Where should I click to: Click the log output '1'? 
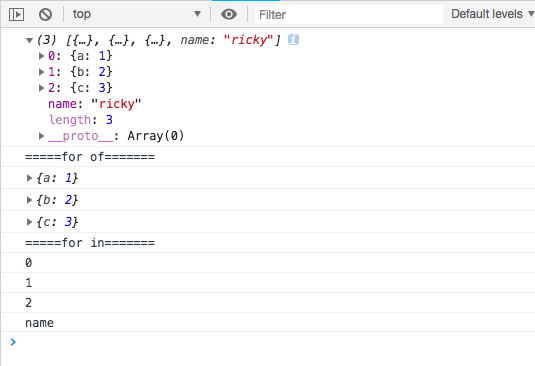pyautogui.click(x=29, y=283)
